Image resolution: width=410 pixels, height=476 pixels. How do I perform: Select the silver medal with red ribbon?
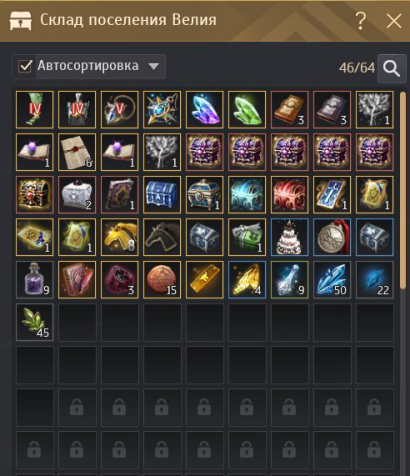pos(332,237)
